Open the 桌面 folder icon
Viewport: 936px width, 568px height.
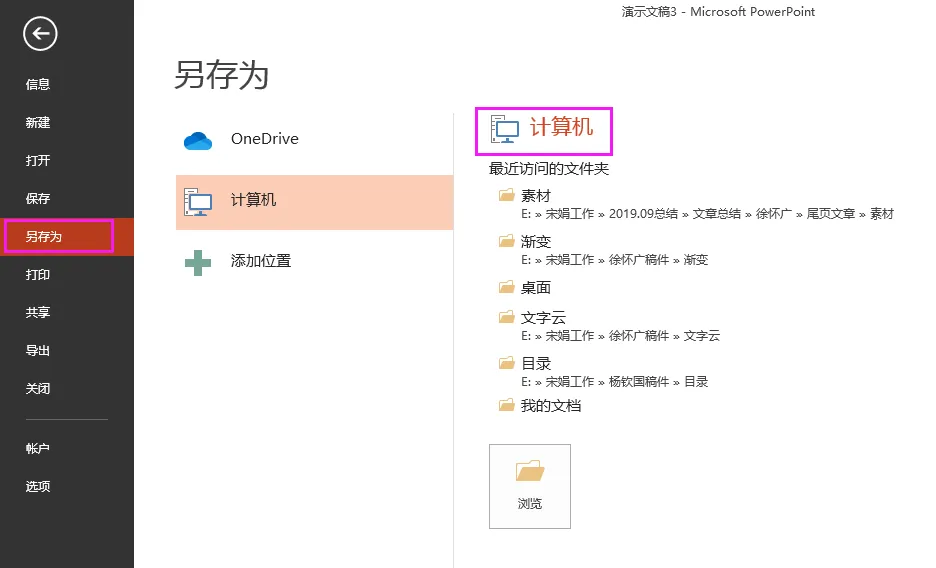click(x=506, y=288)
